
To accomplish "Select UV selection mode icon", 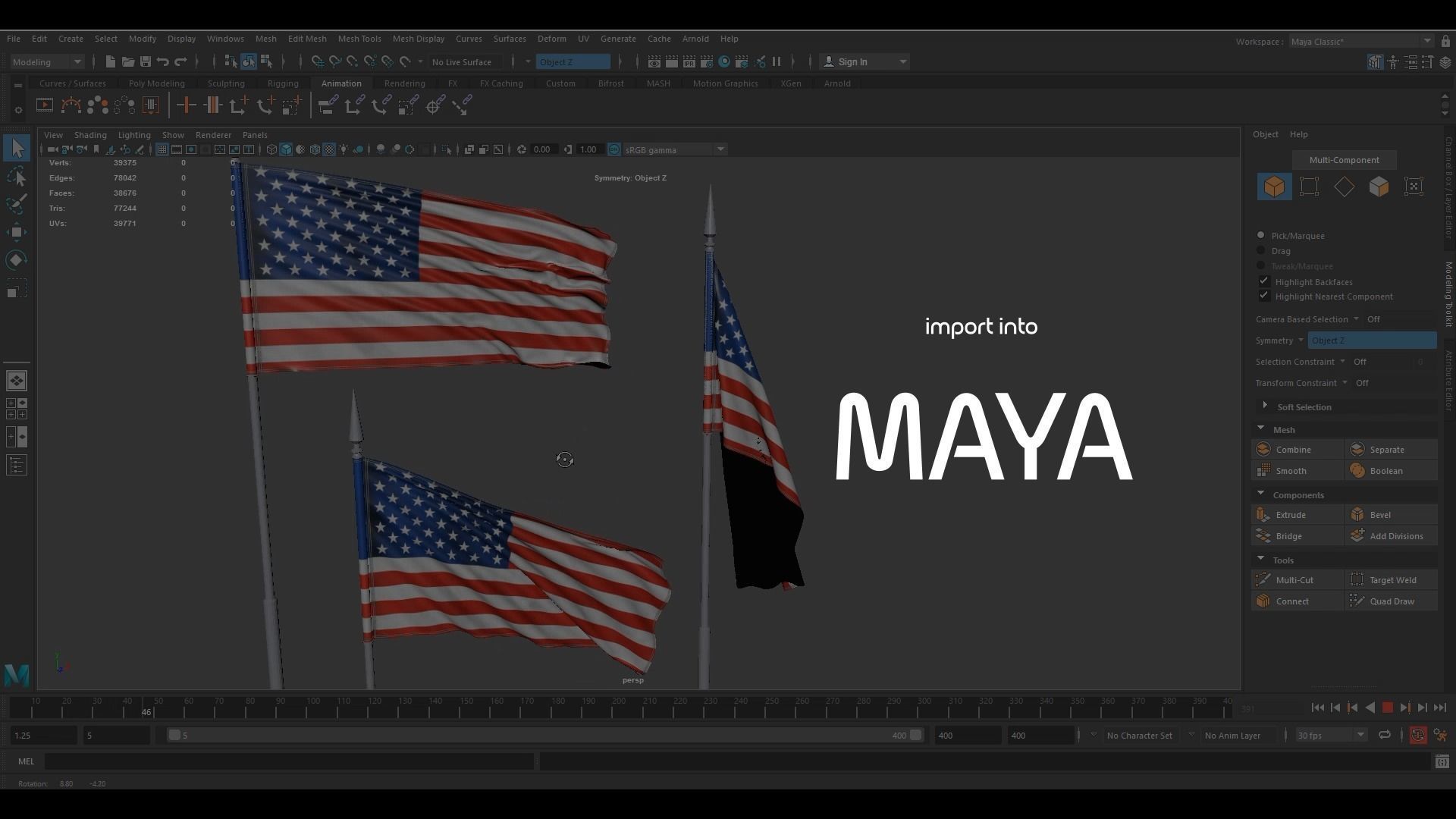I will coord(1414,187).
